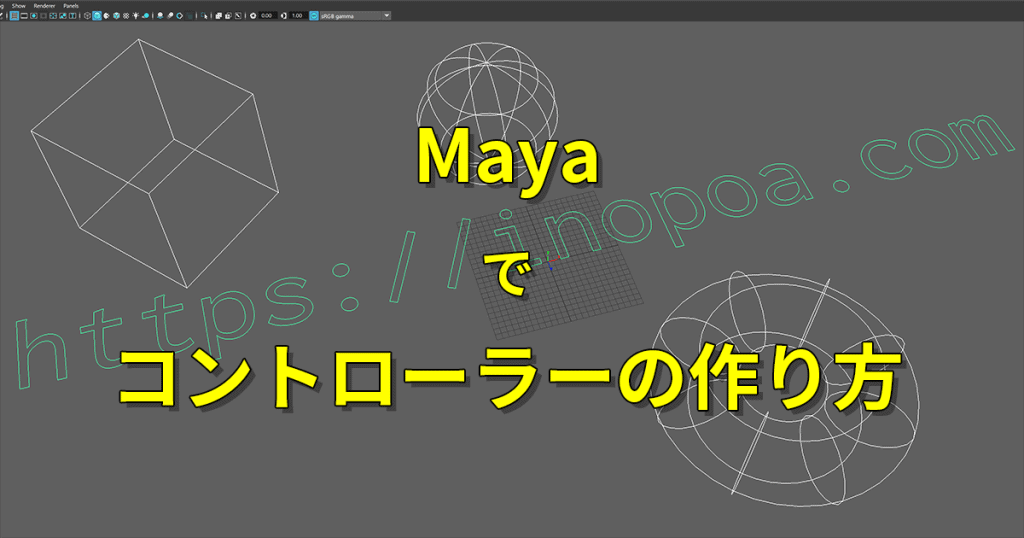Click the Gamma value field 1.00

point(297,16)
